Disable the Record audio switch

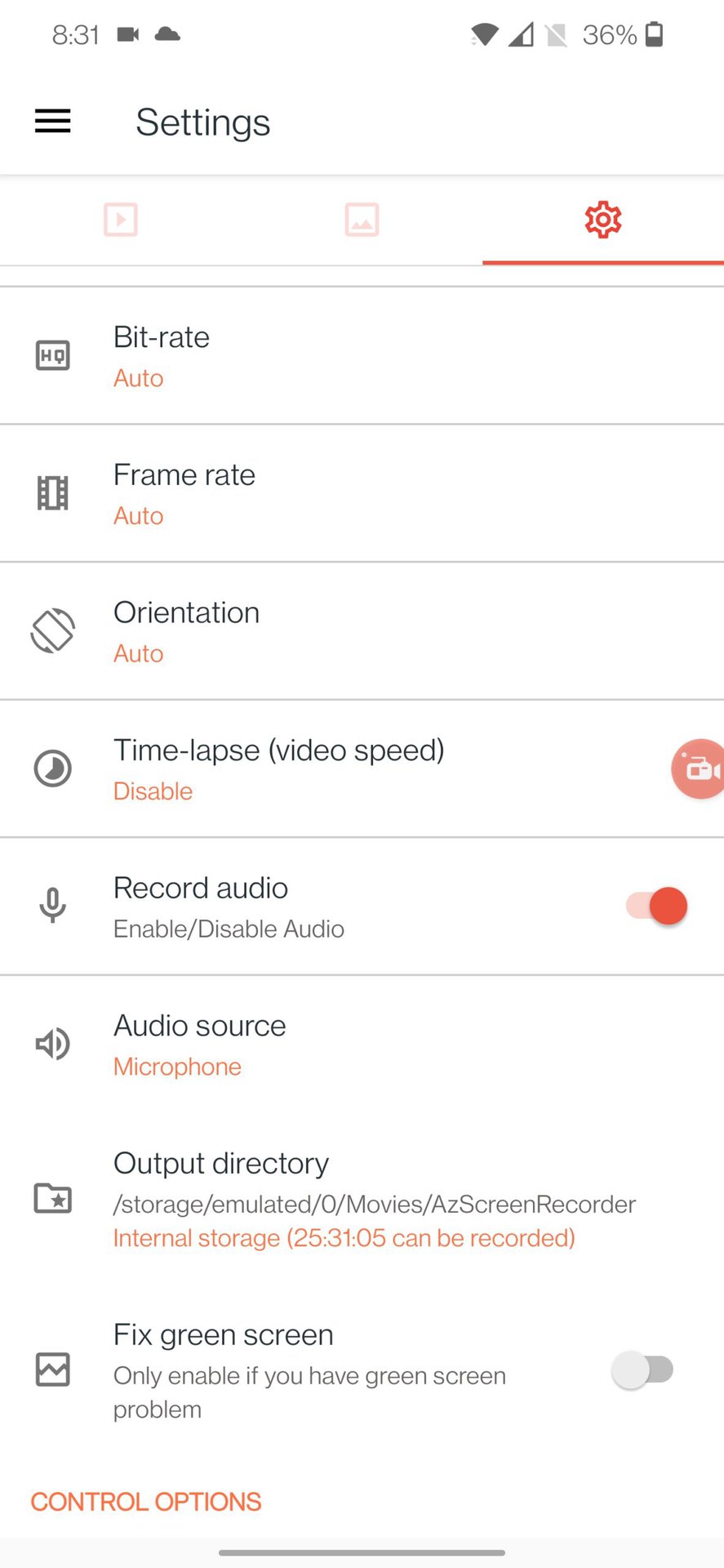tap(657, 906)
